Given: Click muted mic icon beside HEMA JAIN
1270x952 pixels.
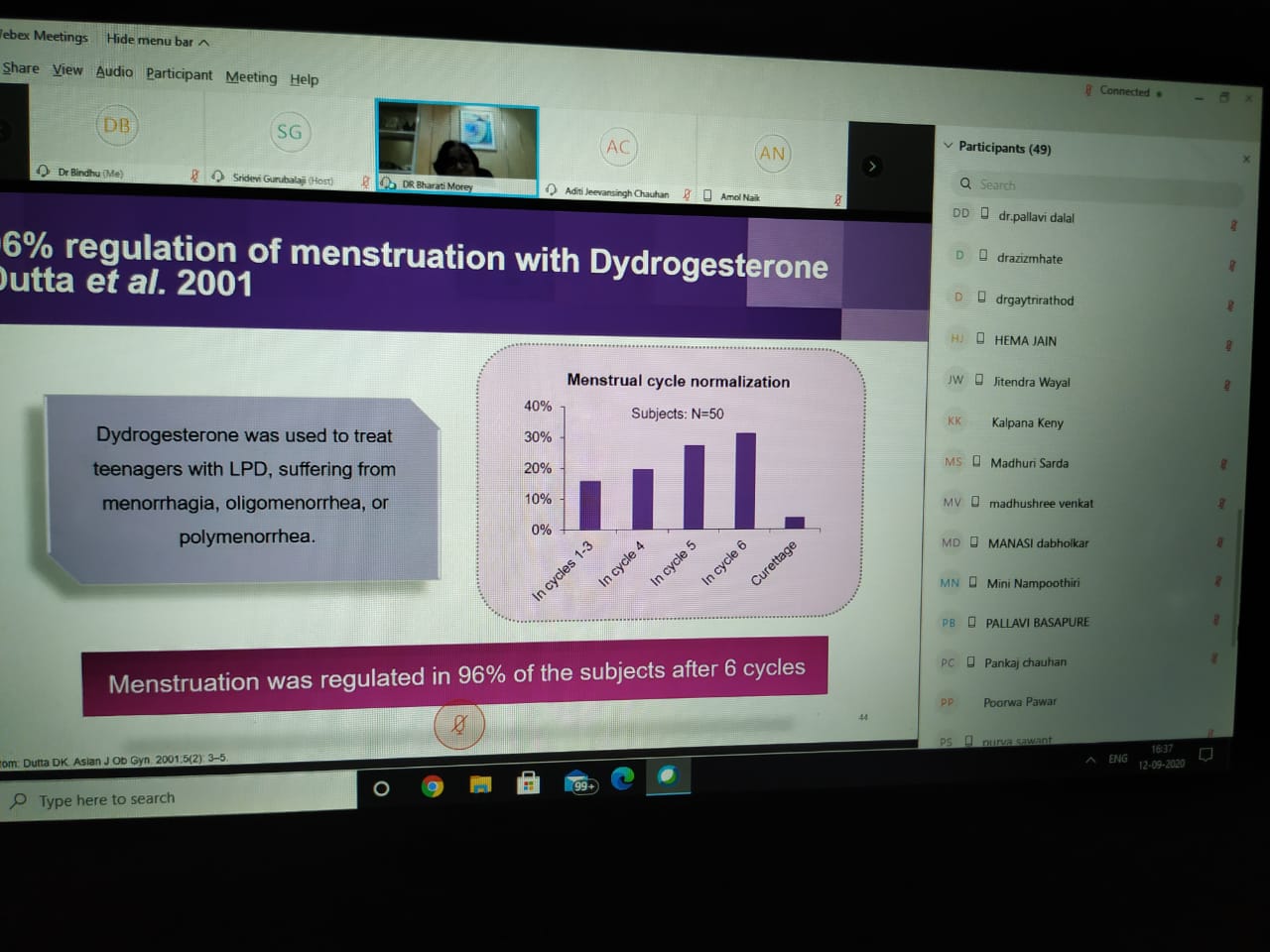Looking at the screenshot, I should pyautogui.click(x=1228, y=345).
